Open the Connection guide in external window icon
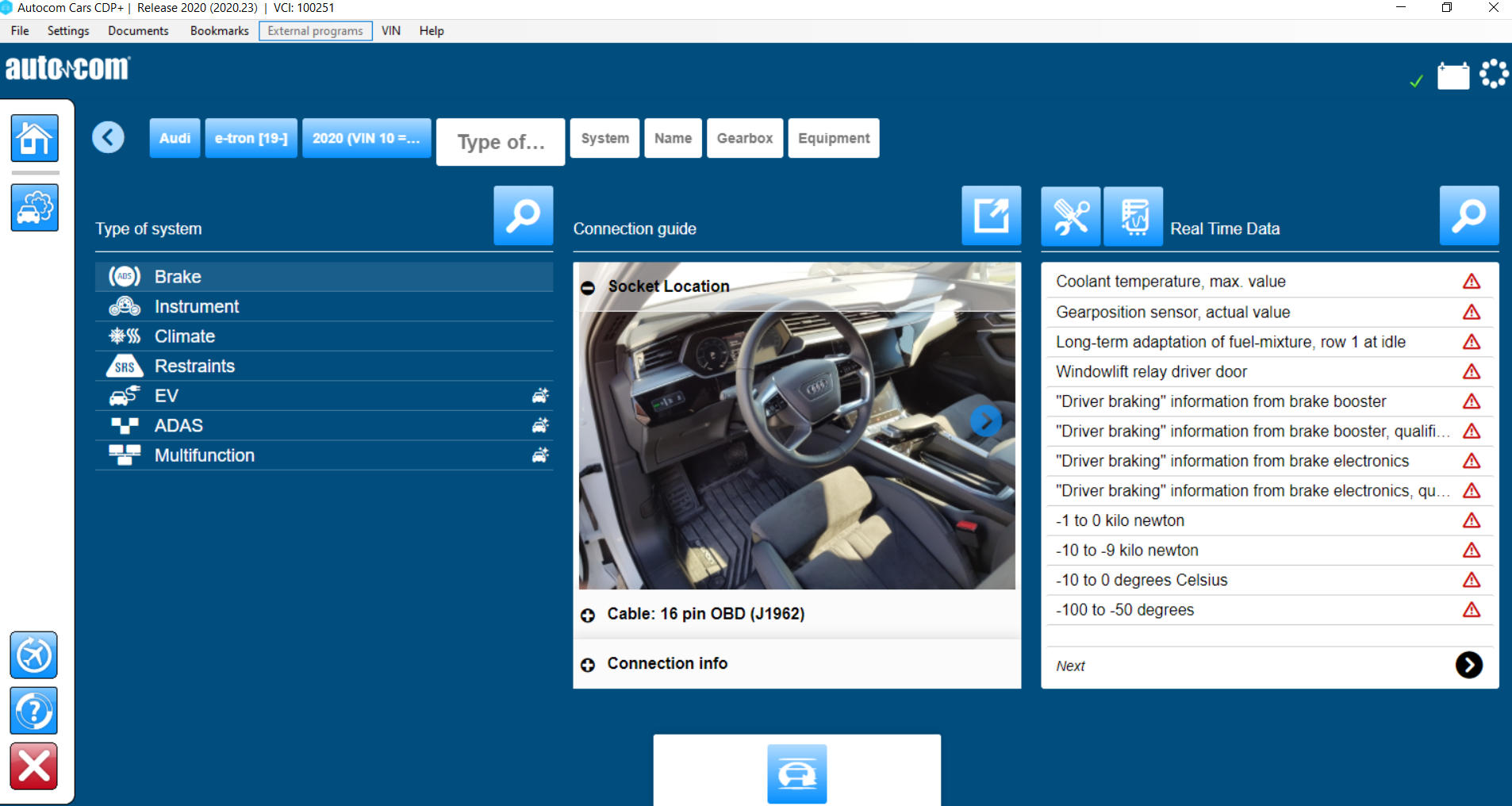 pyautogui.click(x=992, y=215)
